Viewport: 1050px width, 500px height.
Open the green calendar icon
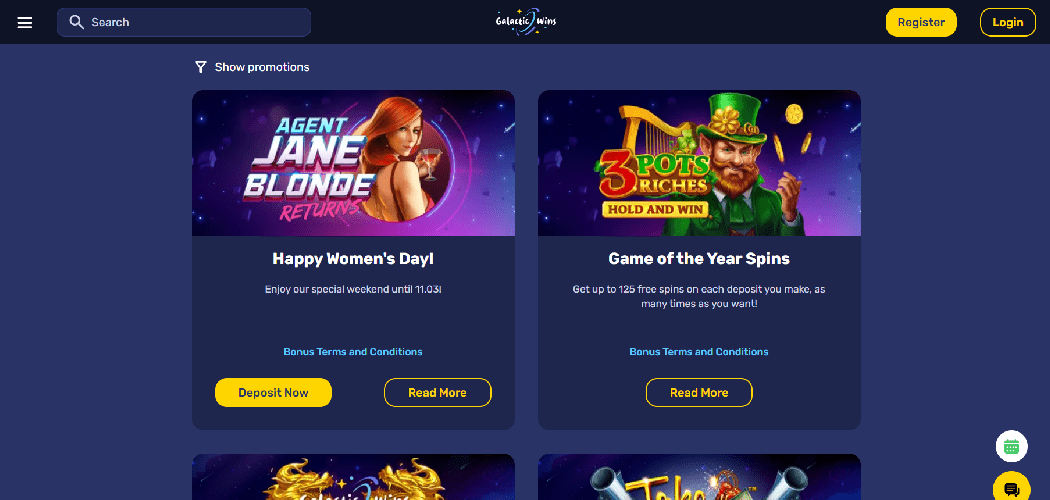click(x=1011, y=446)
